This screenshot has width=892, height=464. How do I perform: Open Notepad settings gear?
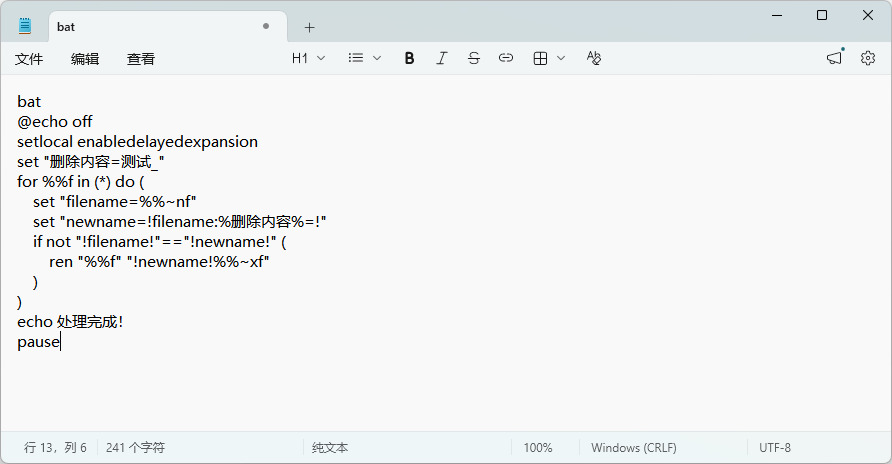(x=868, y=58)
